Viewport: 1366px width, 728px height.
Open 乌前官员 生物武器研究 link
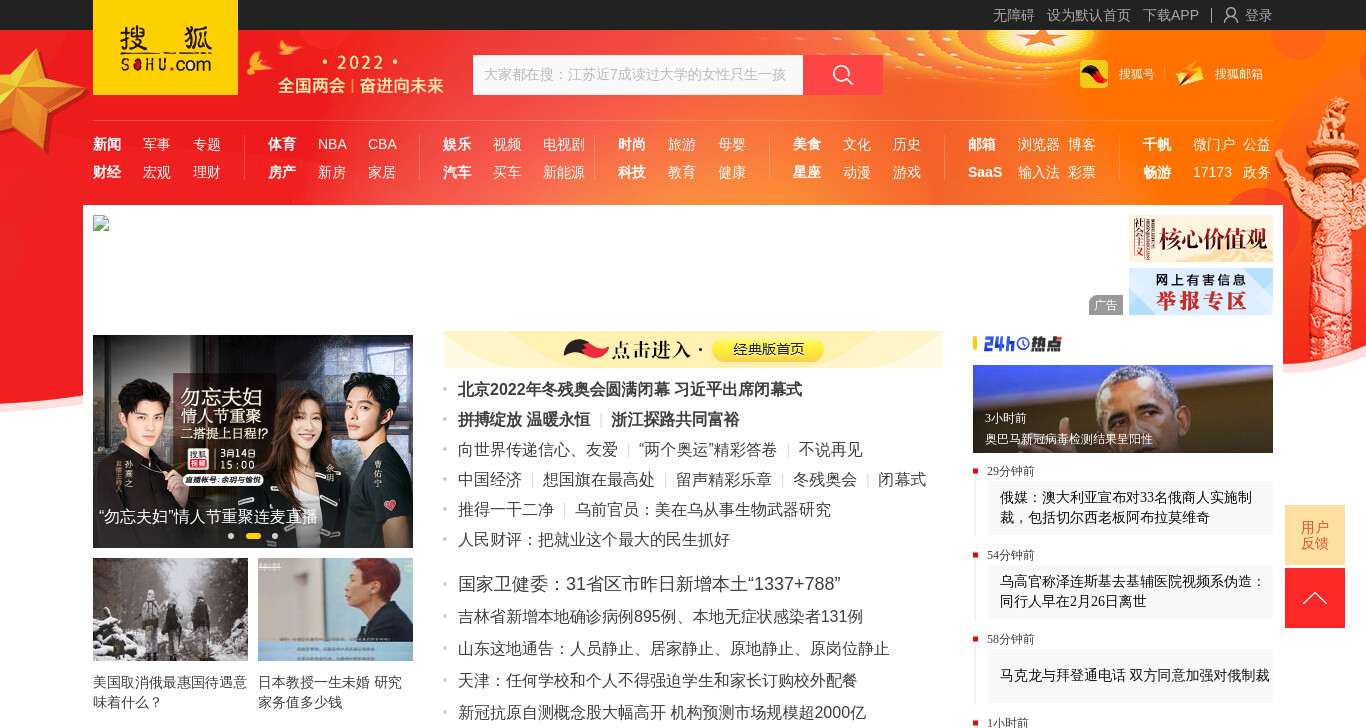(x=703, y=510)
